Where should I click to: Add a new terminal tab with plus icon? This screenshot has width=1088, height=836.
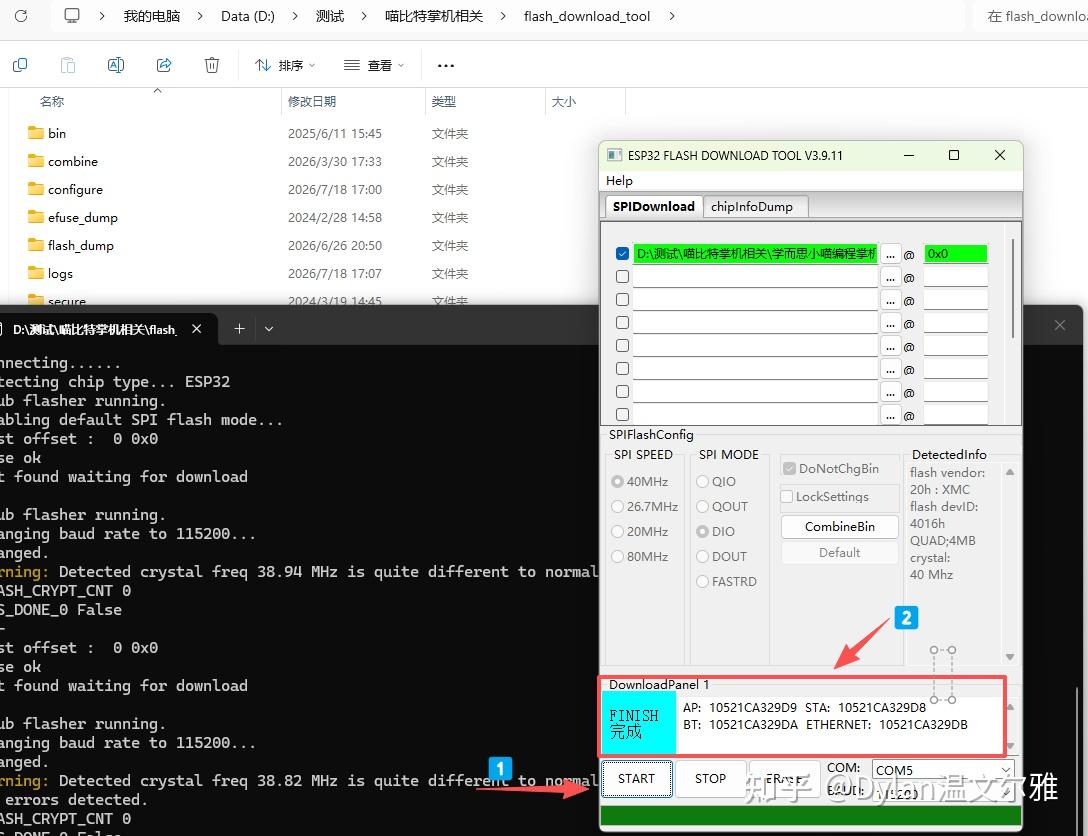239,328
